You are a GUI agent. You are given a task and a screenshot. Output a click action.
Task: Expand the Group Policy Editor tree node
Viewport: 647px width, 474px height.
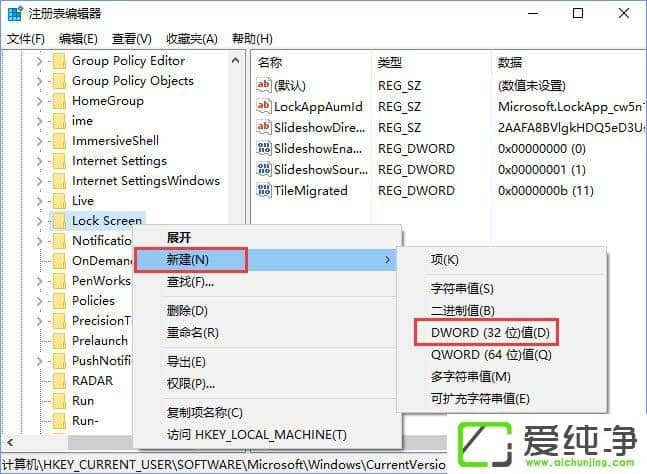[39, 61]
